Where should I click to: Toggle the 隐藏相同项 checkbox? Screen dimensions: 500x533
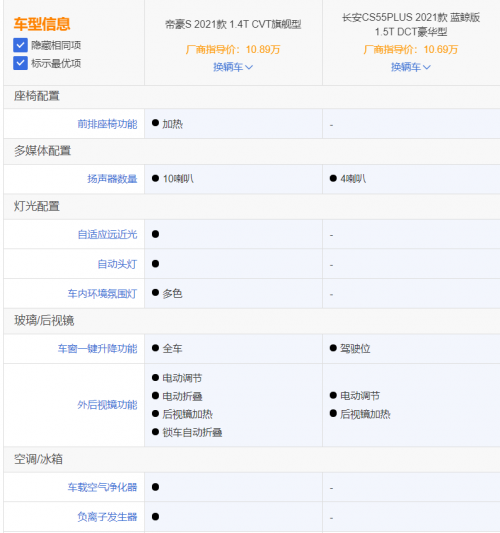(20, 45)
